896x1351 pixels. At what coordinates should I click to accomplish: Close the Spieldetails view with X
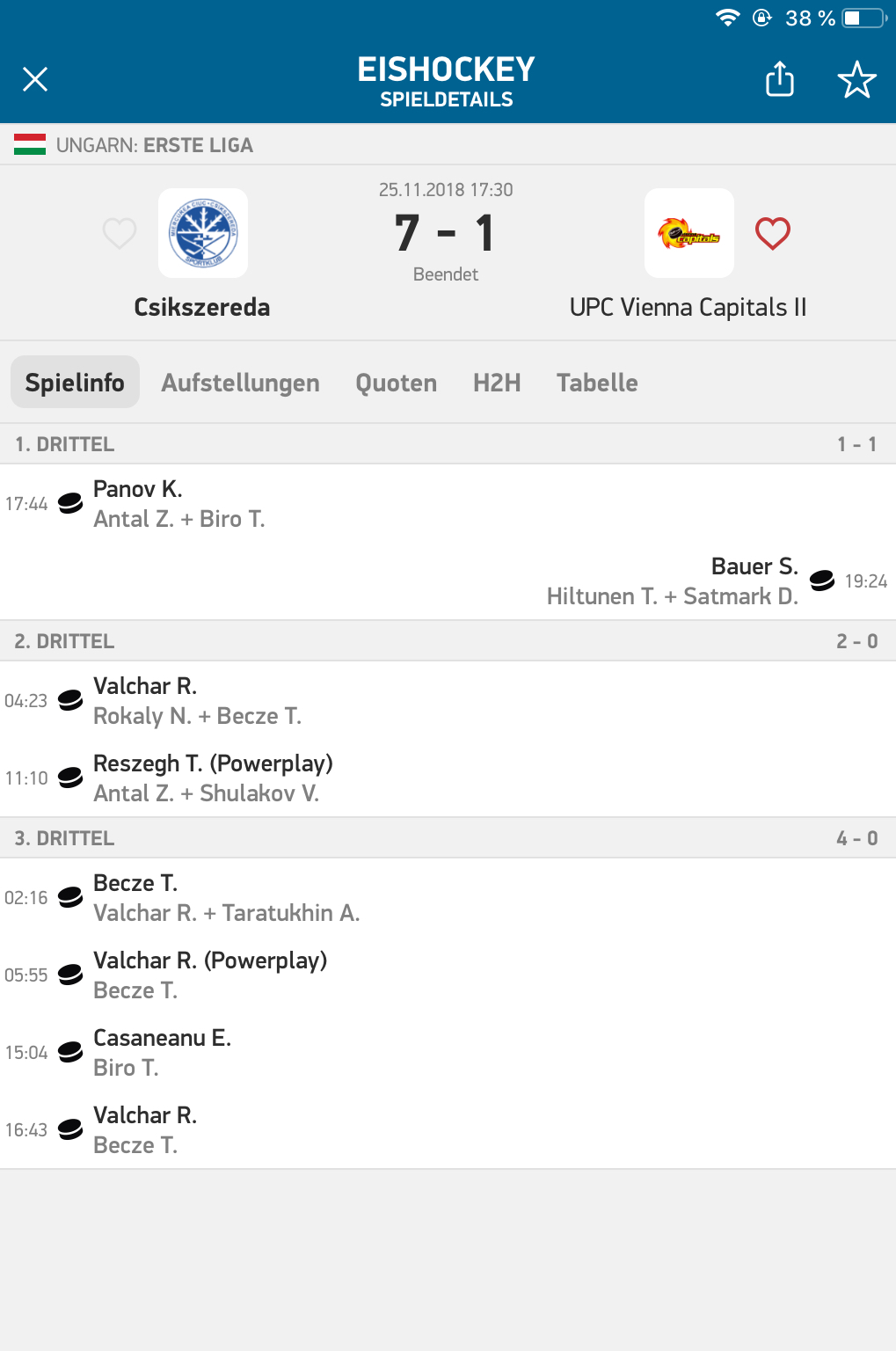pyautogui.click(x=35, y=80)
